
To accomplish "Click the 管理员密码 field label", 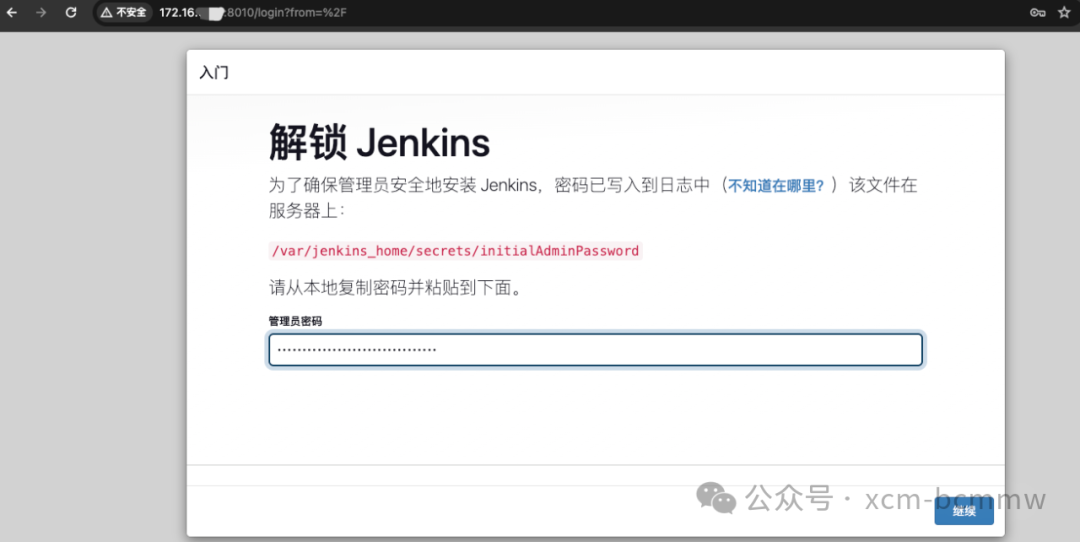I will click(295, 321).
